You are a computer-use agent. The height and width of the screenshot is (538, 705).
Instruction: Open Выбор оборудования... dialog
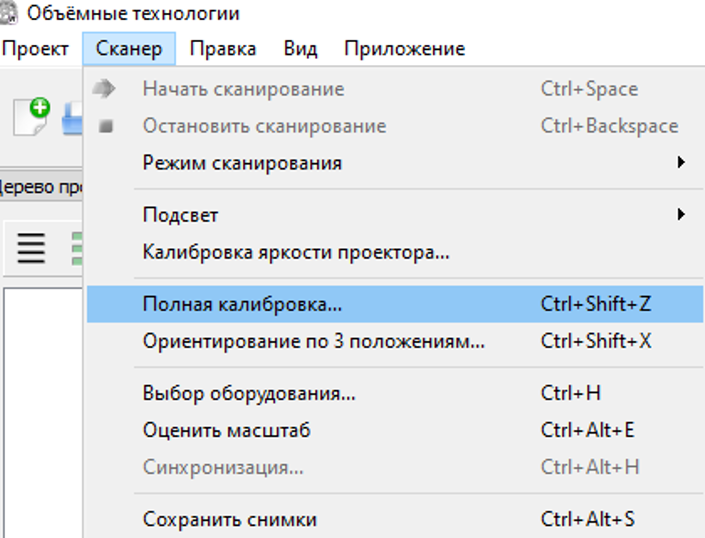tap(249, 393)
